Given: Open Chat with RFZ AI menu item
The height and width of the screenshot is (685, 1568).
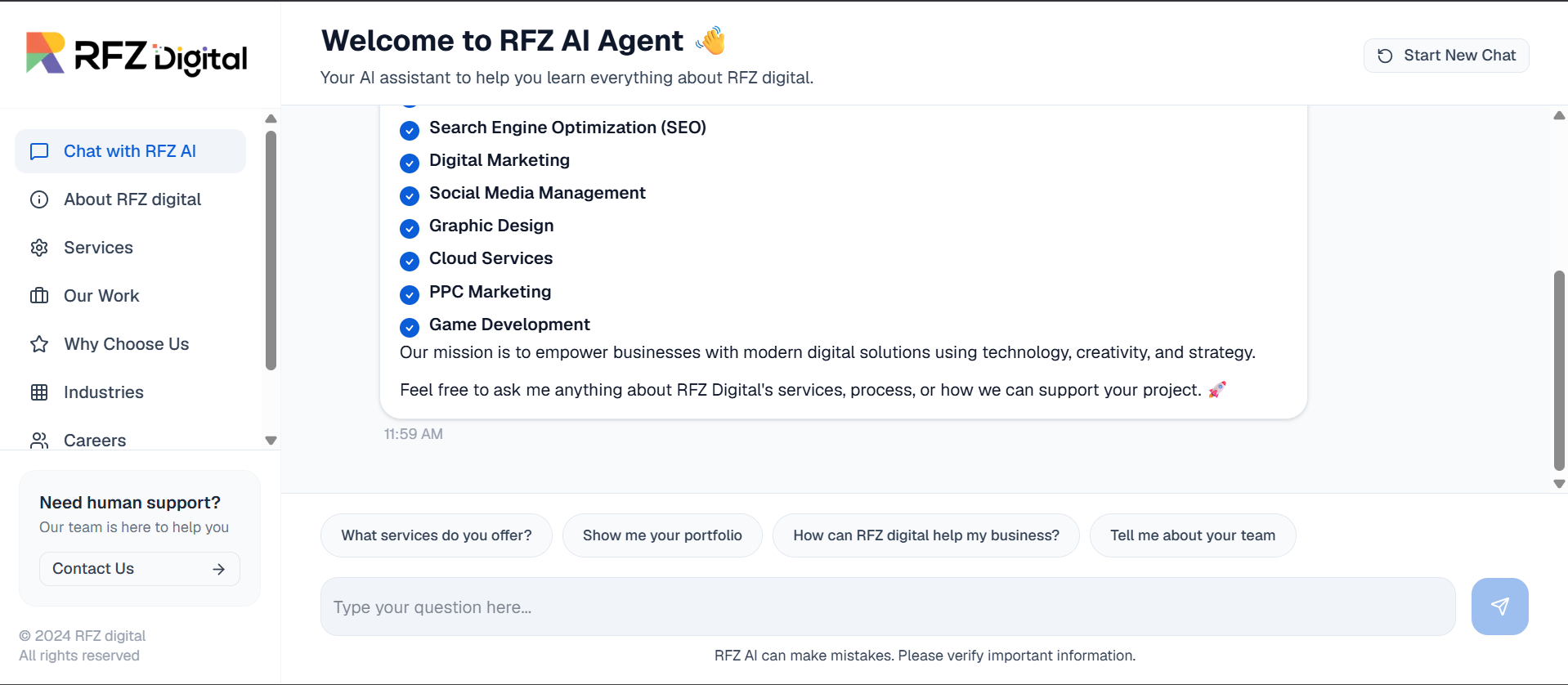Looking at the screenshot, I should (130, 151).
